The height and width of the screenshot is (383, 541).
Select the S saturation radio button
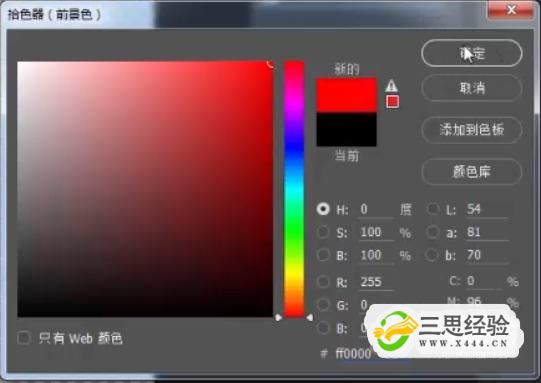coord(323,232)
